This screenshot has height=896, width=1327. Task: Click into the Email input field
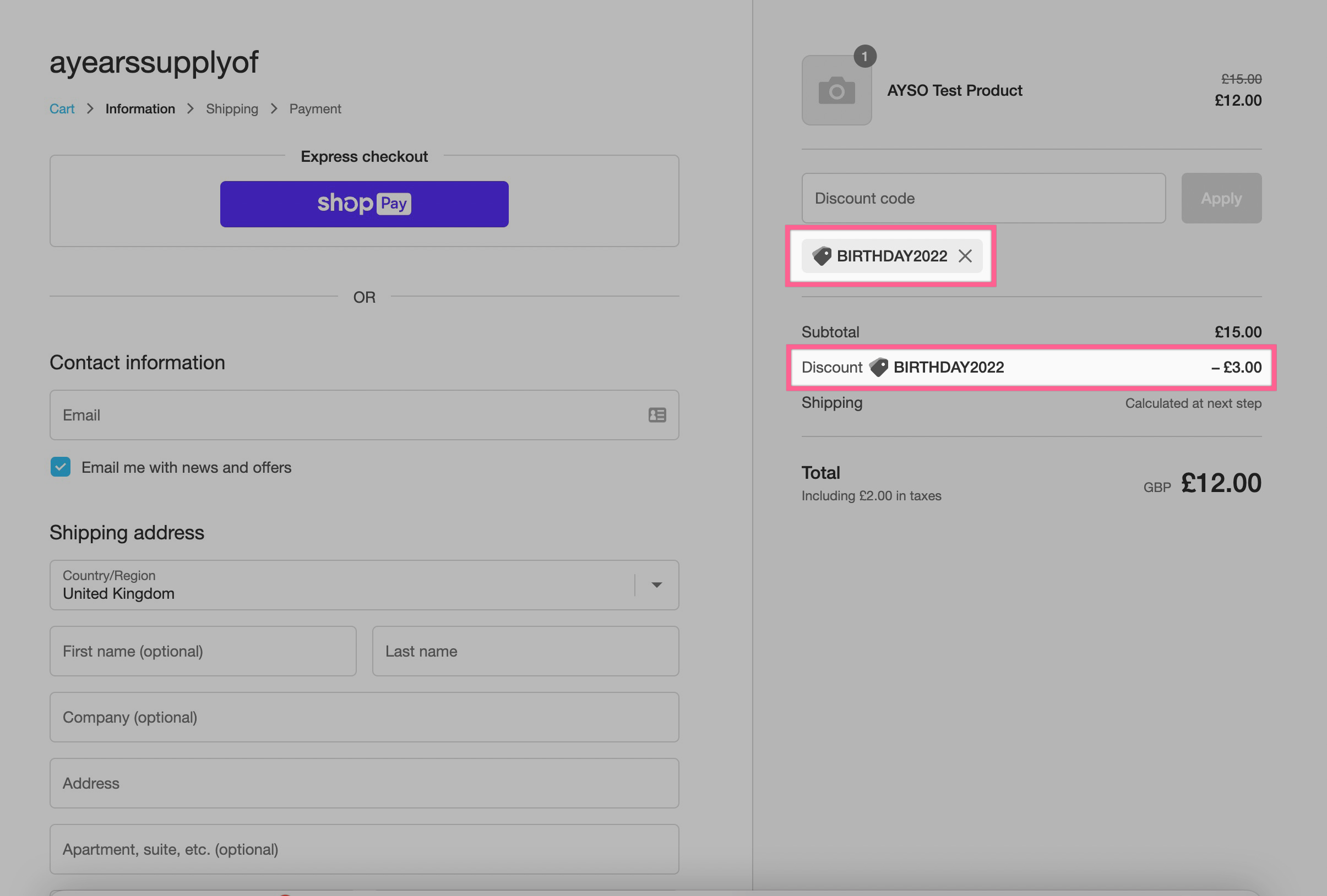(342, 415)
